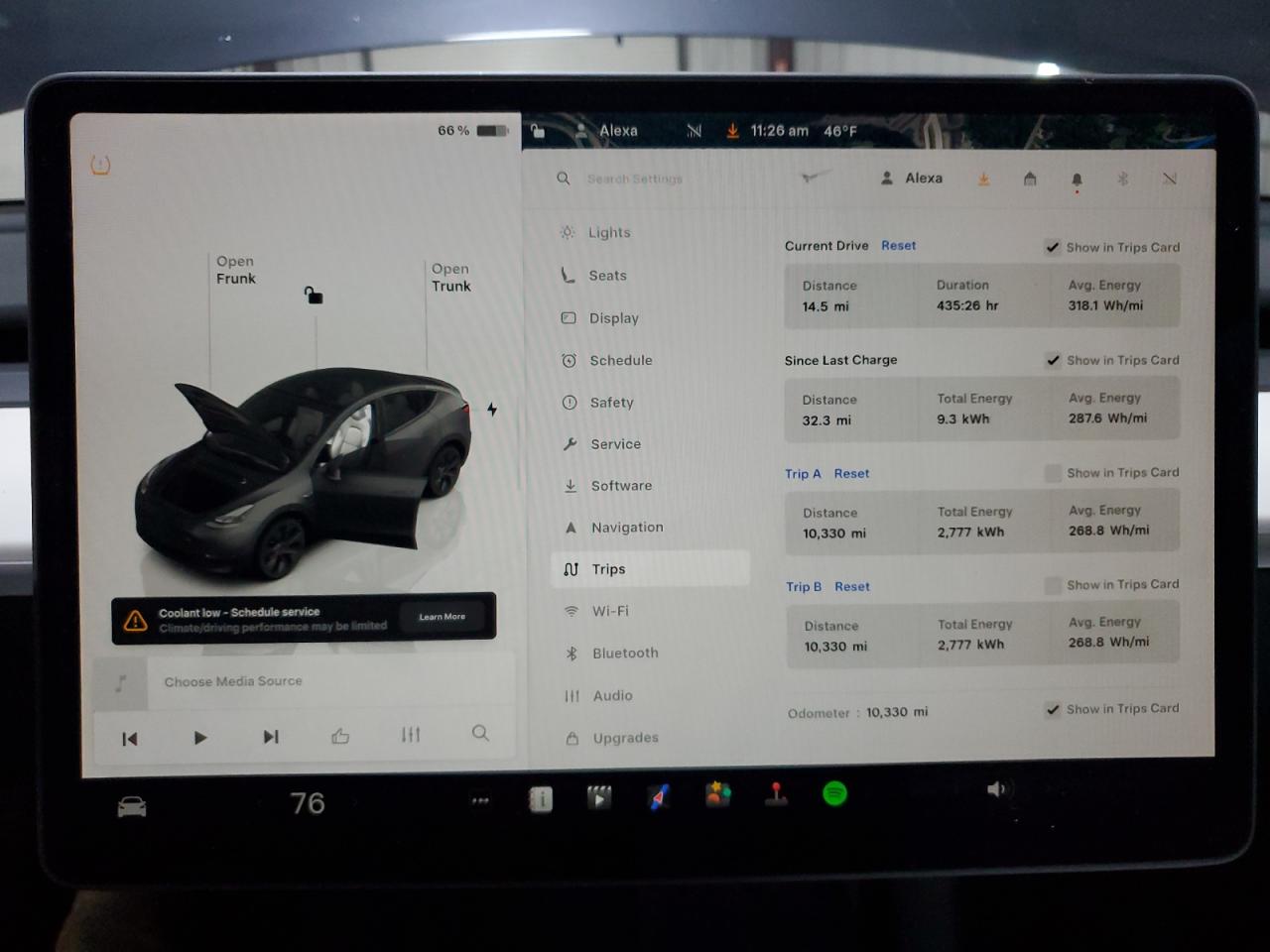Uncheck Show in Trips Card for Current Drive
The height and width of the screenshot is (952, 1270).
(x=1052, y=247)
